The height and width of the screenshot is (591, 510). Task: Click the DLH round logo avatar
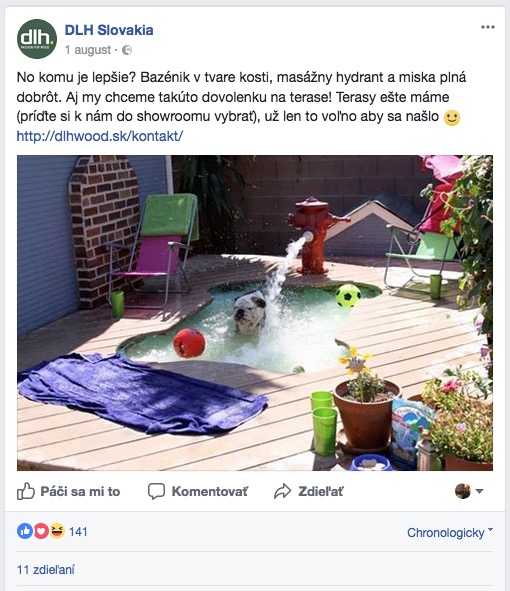pyautogui.click(x=37, y=39)
